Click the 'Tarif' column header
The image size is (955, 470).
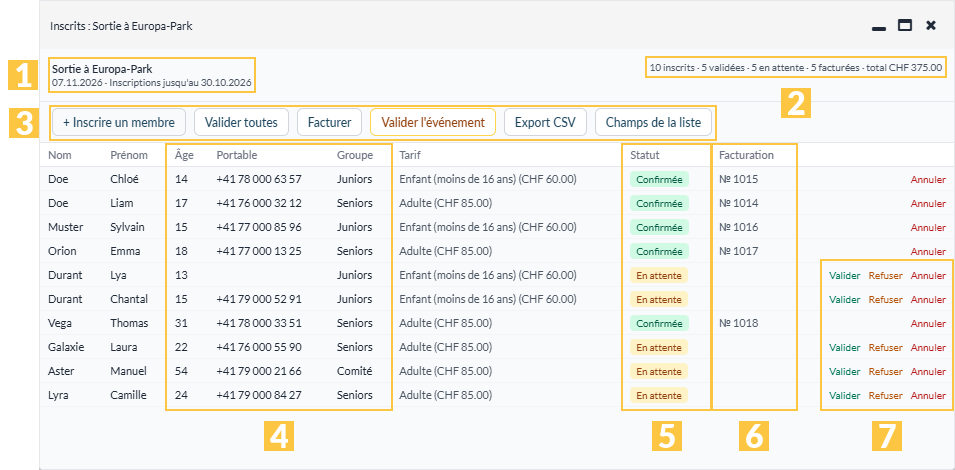409,155
